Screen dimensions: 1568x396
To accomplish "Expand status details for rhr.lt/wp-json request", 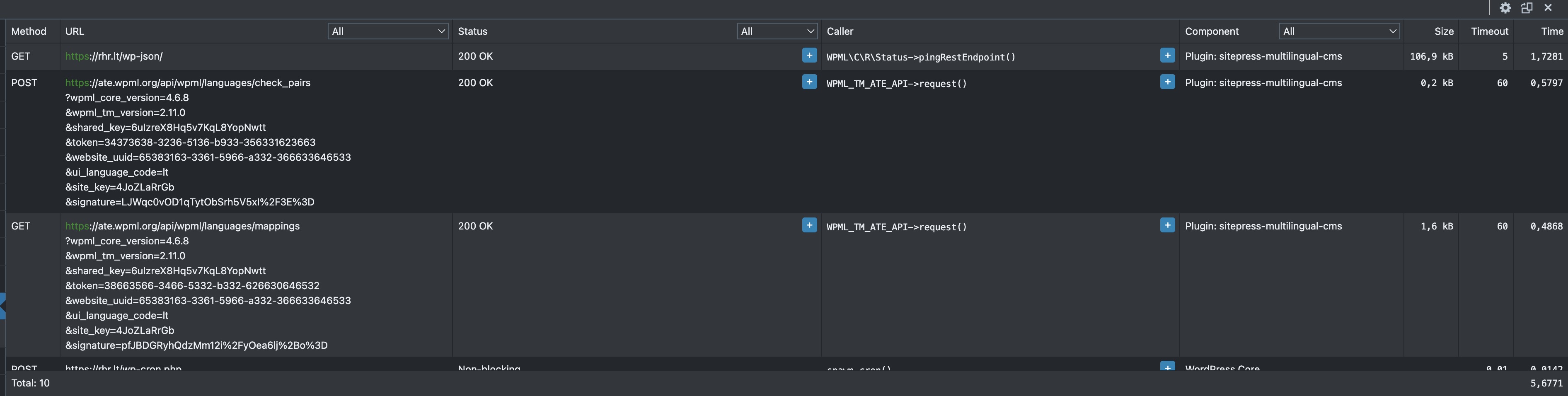I will coord(809,56).
